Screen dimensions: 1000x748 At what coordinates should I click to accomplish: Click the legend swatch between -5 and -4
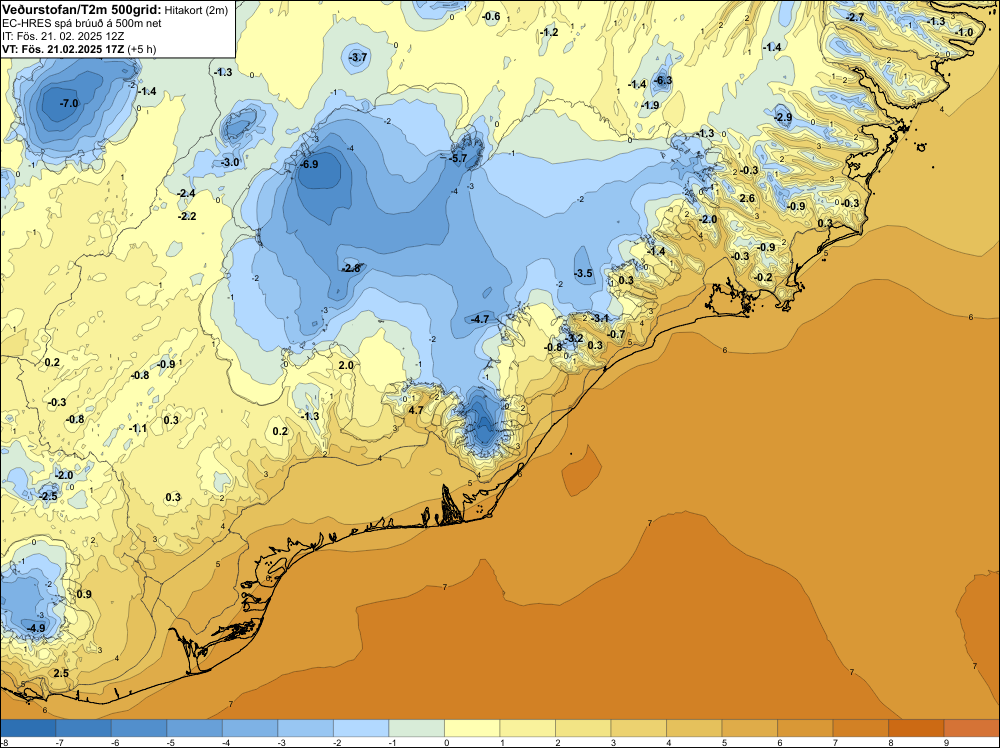point(195,728)
